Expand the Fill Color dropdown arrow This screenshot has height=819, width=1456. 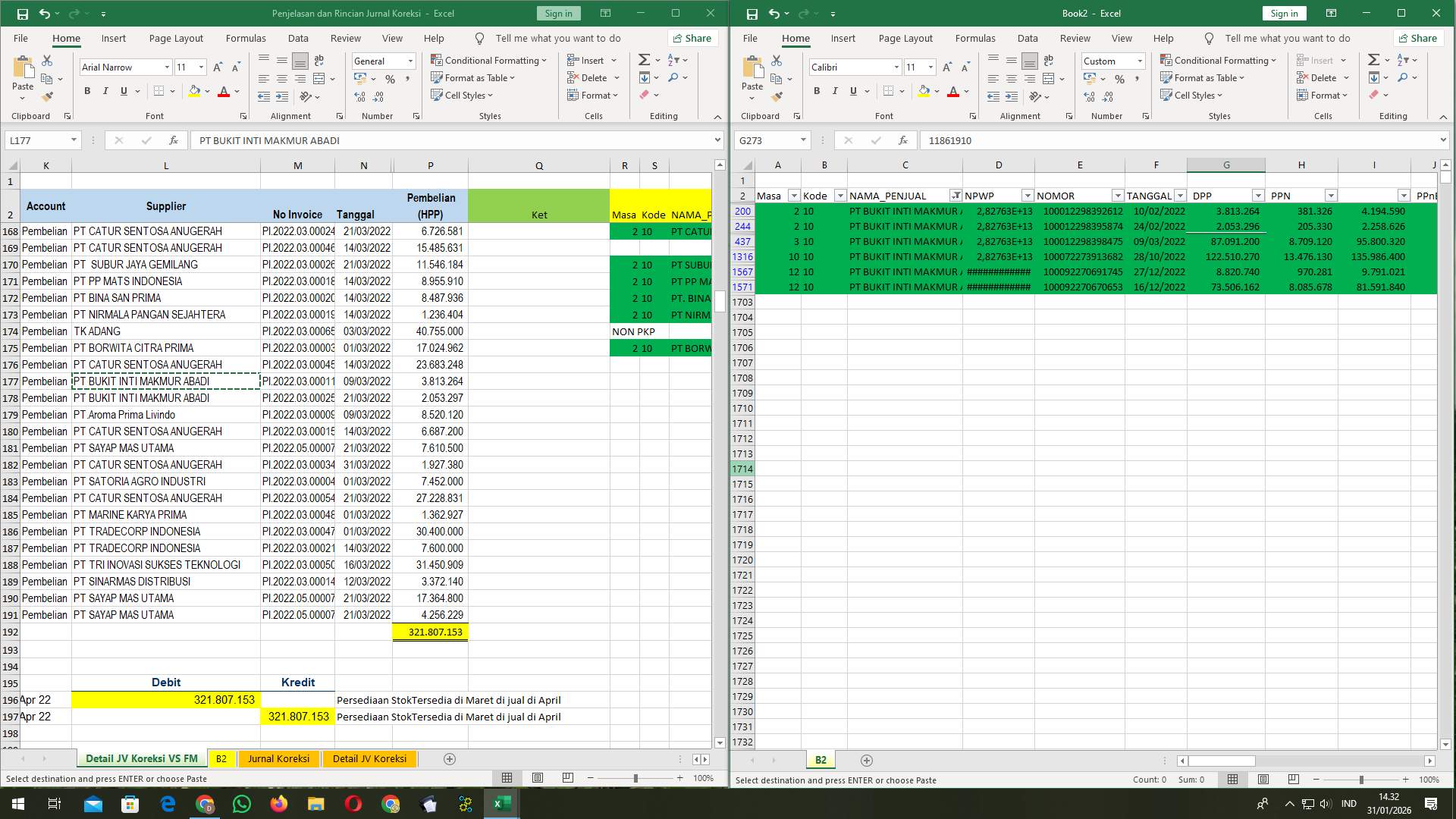pyautogui.click(x=206, y=92)
